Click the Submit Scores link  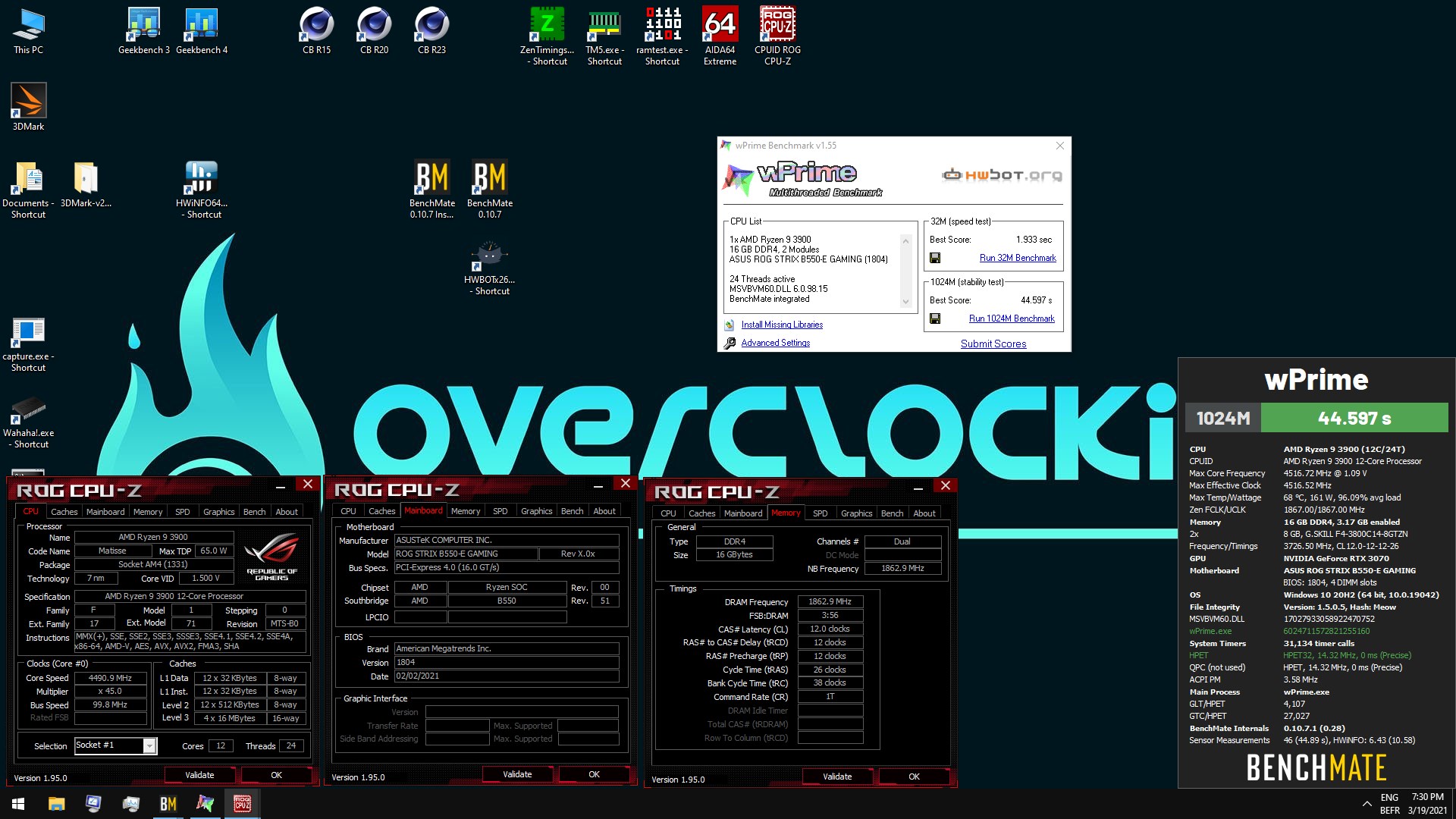[x=993, y=344]
